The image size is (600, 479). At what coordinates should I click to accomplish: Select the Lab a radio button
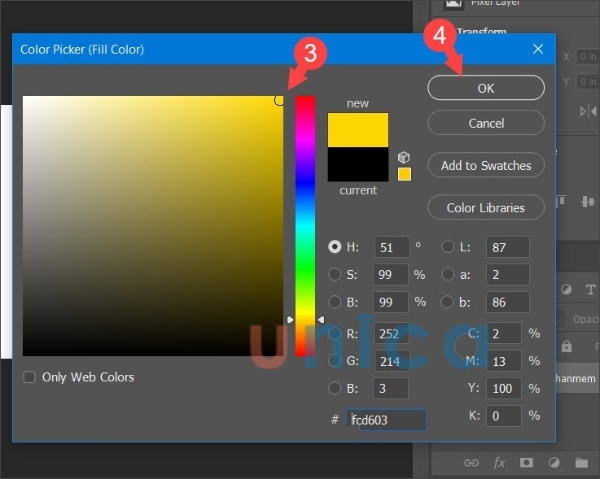tap(448, 274)
